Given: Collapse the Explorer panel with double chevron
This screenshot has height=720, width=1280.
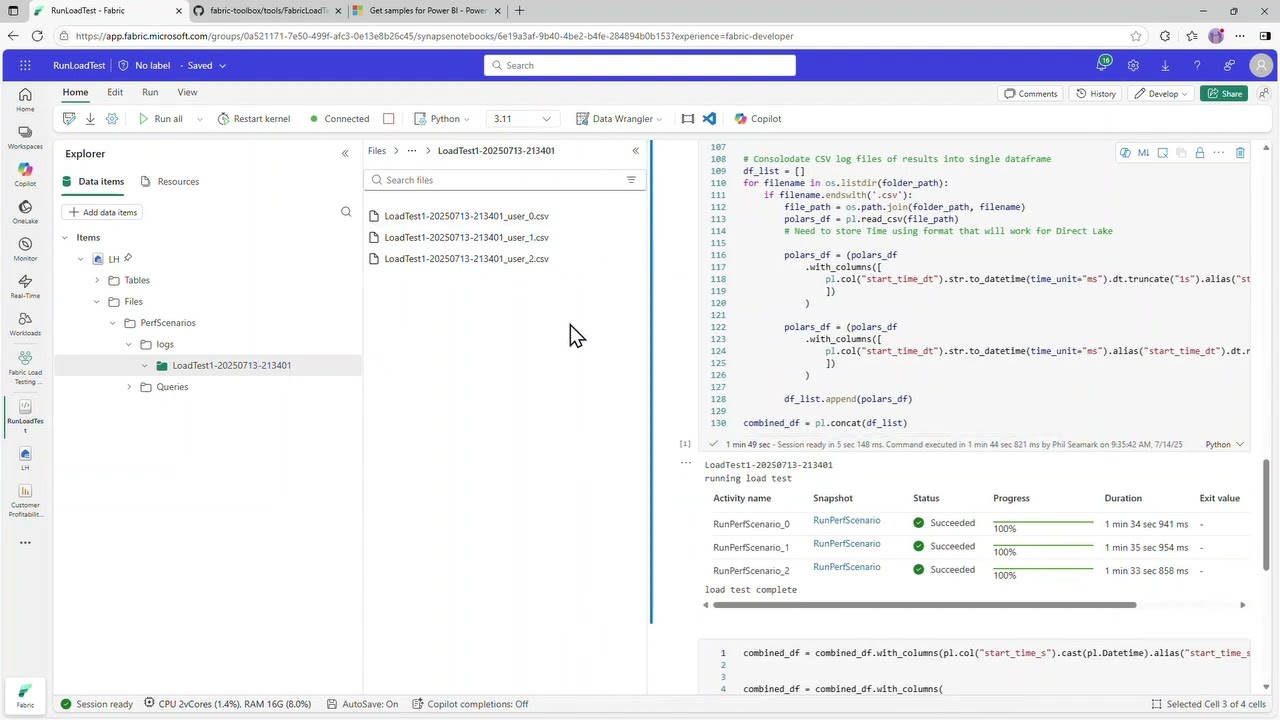Looking at the screenshot, I should point(345,153).
